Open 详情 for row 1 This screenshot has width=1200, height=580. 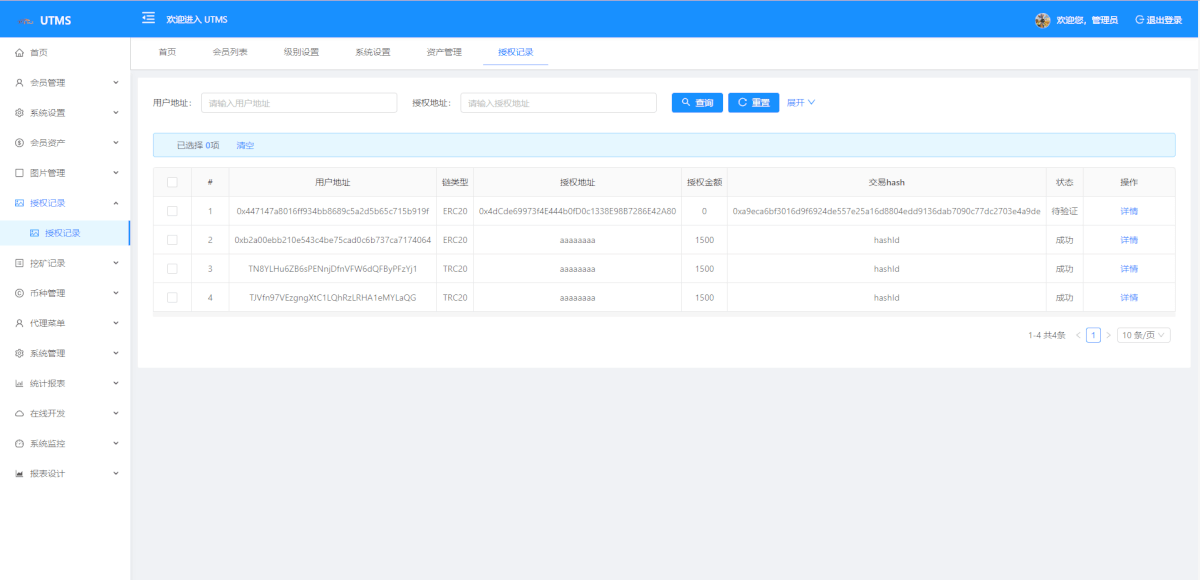tap(1129, 211)
